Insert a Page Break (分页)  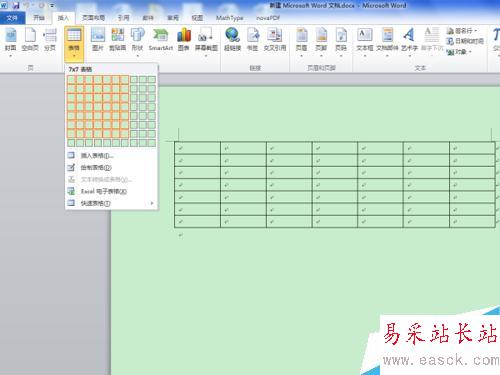pyautogui.click(x=50, y=40)
